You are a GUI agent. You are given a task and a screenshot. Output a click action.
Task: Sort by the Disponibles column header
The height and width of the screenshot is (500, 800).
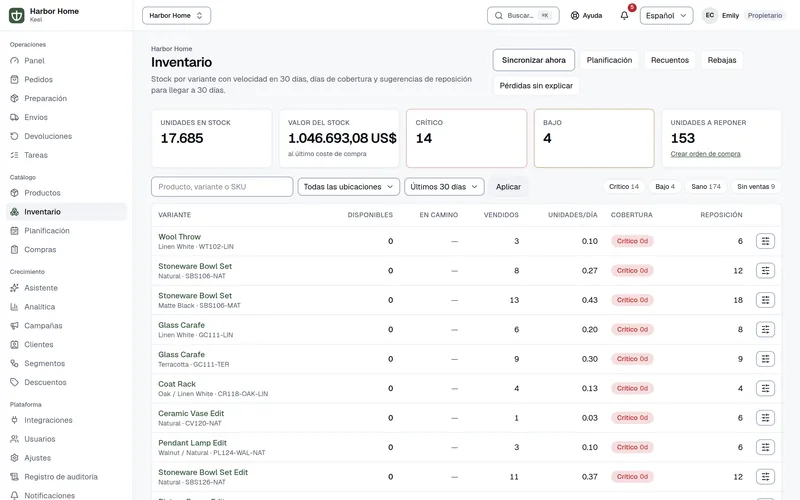(x=370, y=215)
